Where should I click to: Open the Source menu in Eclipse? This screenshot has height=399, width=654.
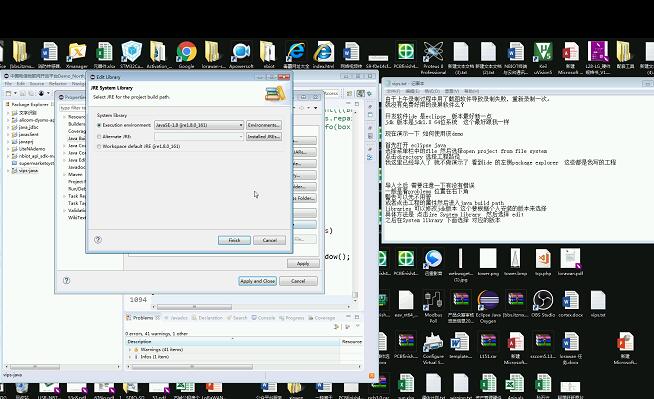pos(37,84)
